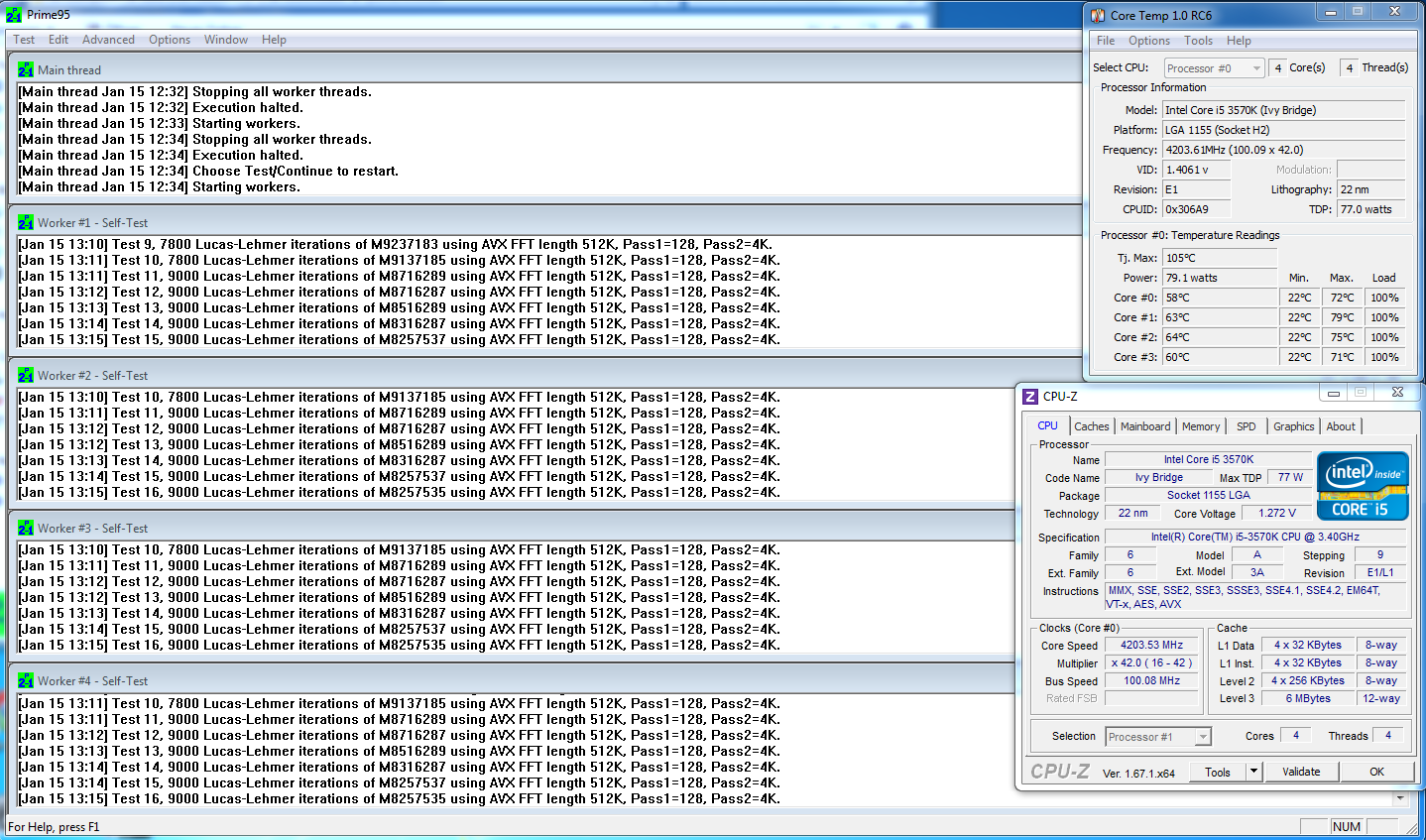Expand the Tools button dropdown arrow in CPU-Z
1426x840 pixels.
click(1253, 772)
